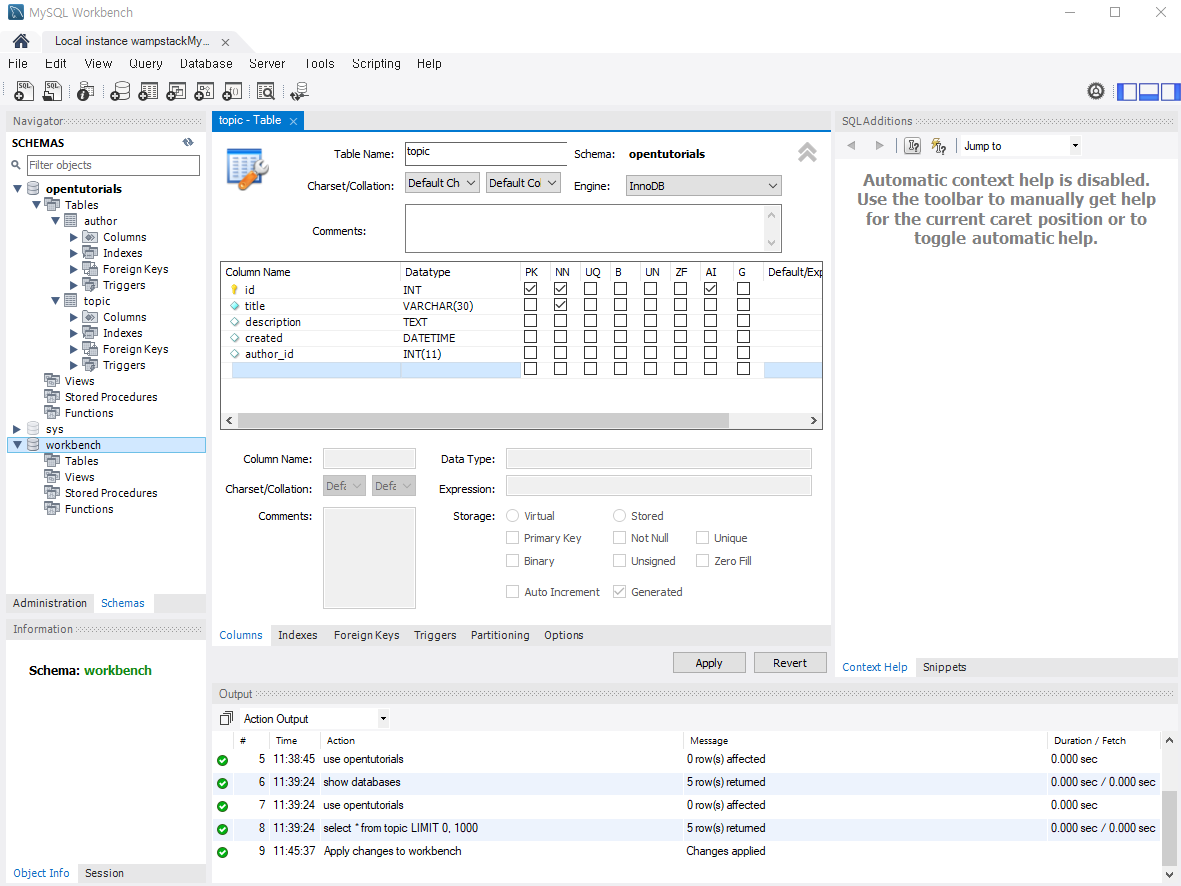This screenshot has height=886, width=1181.
Task: Check UQ for description column
Action: (590, 321)
